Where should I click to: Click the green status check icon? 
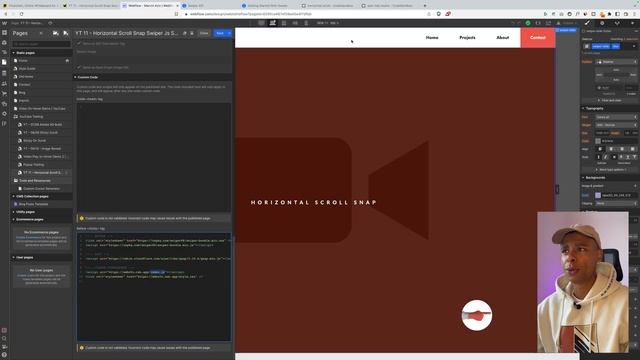528,23
